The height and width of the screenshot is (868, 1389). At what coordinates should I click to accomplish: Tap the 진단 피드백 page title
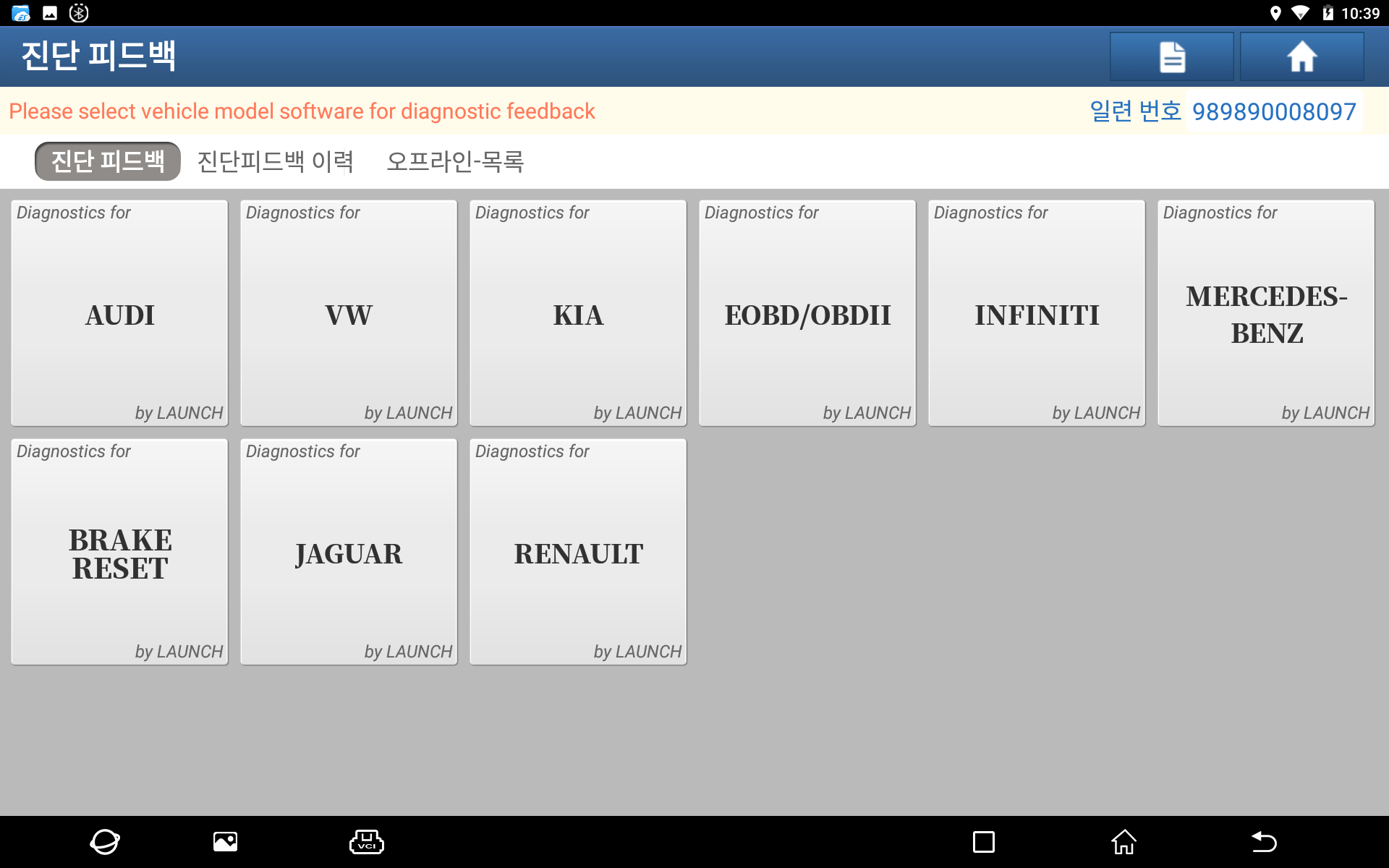(98, 56)
